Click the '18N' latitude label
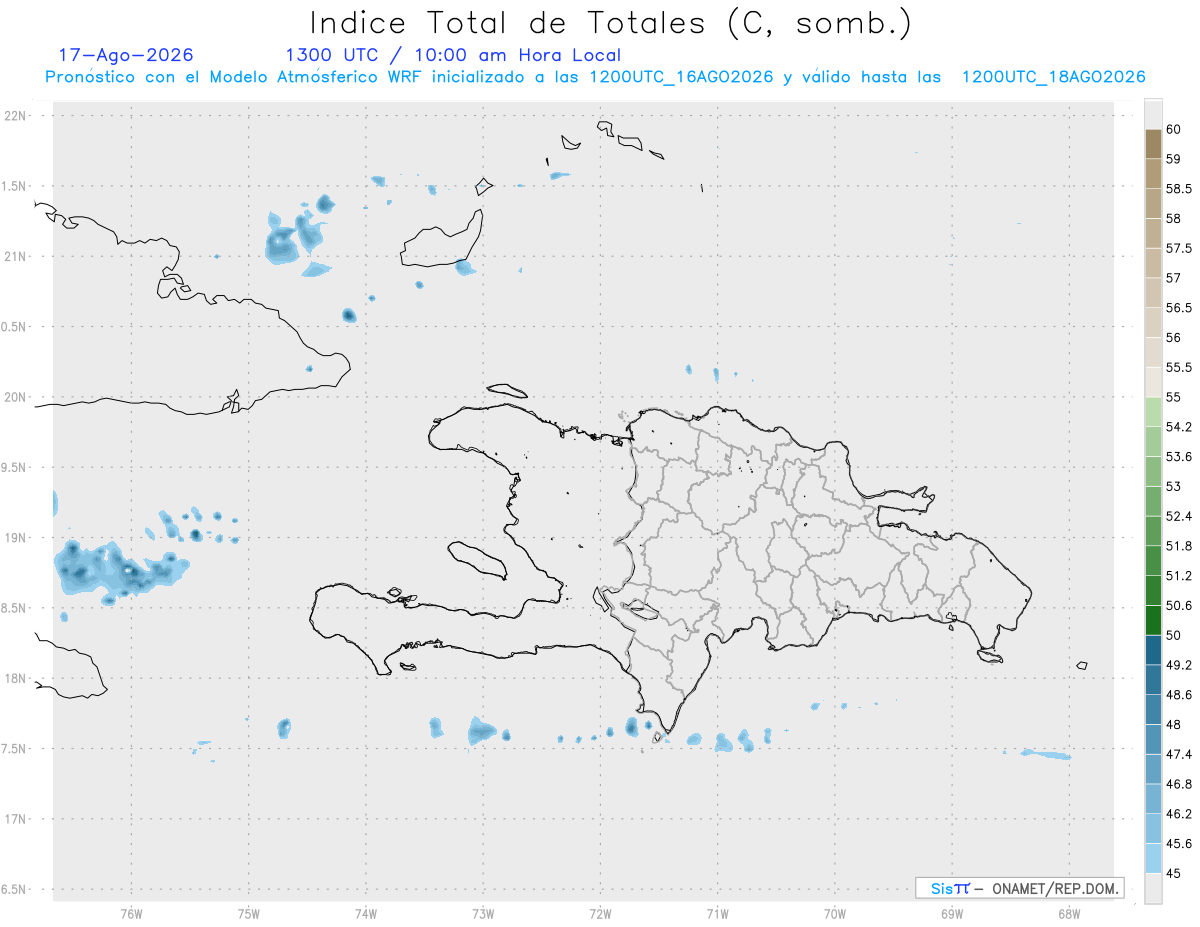 click(x=16, y=678)
